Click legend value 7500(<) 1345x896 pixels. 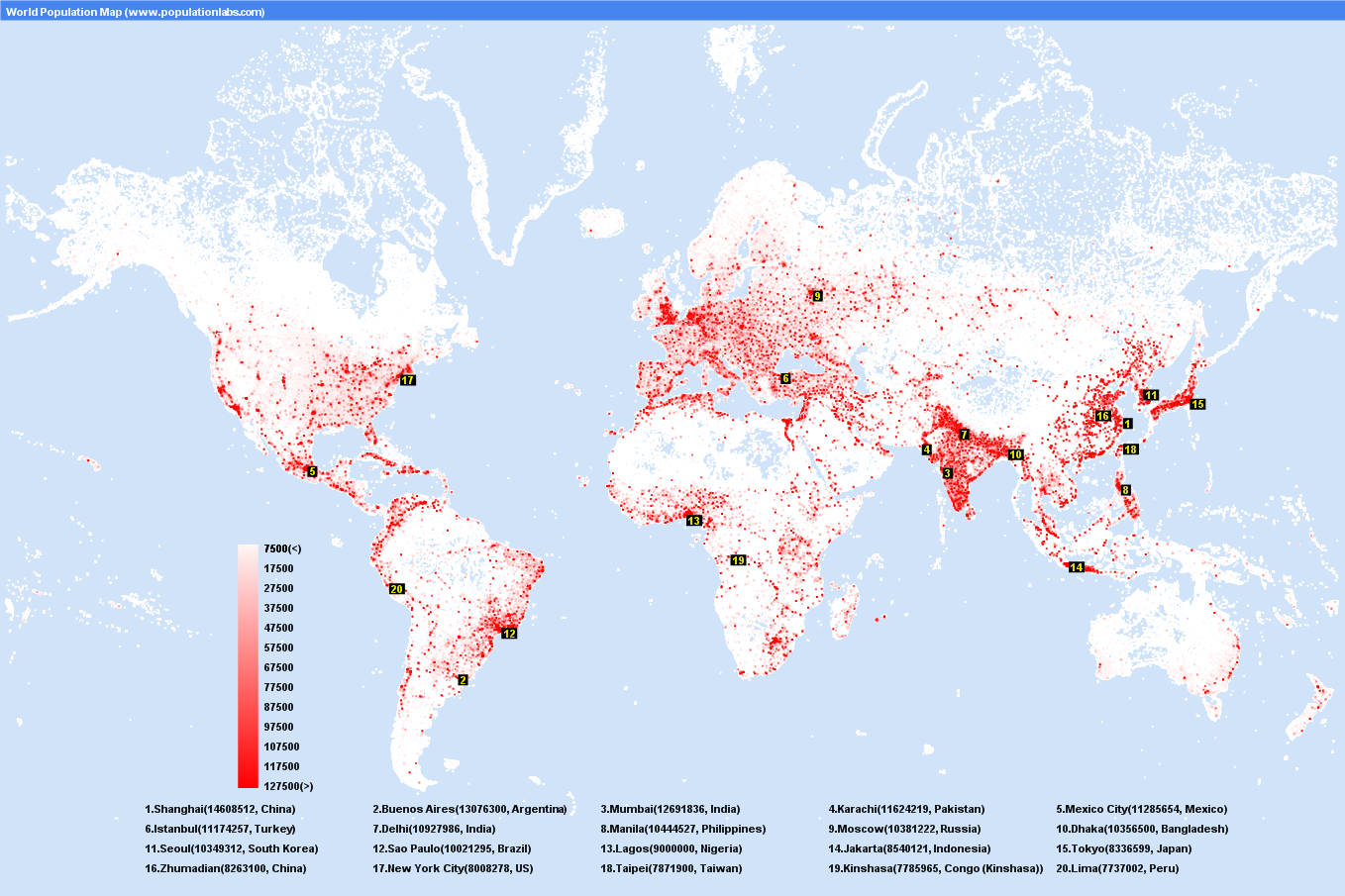[x=282, y=548]
